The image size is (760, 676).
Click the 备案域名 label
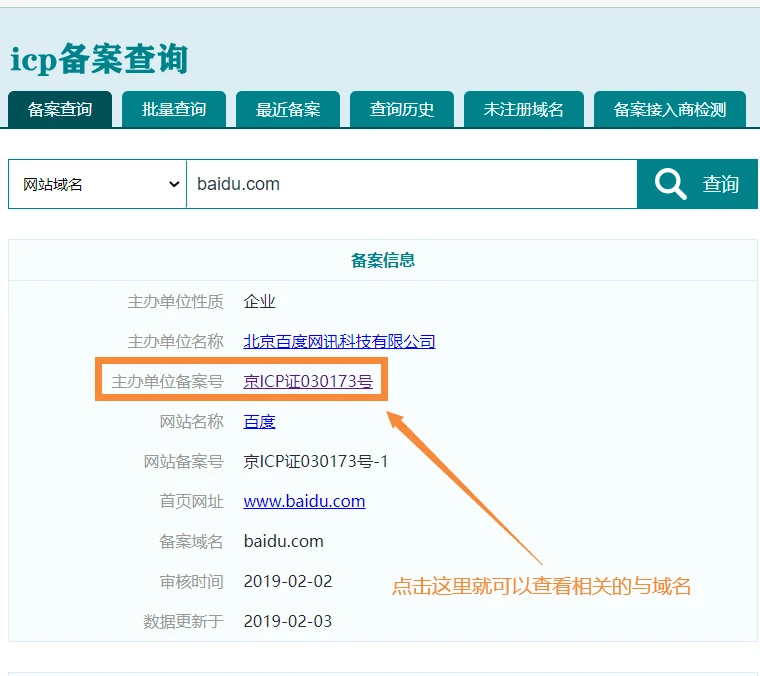tap(191, 541)
